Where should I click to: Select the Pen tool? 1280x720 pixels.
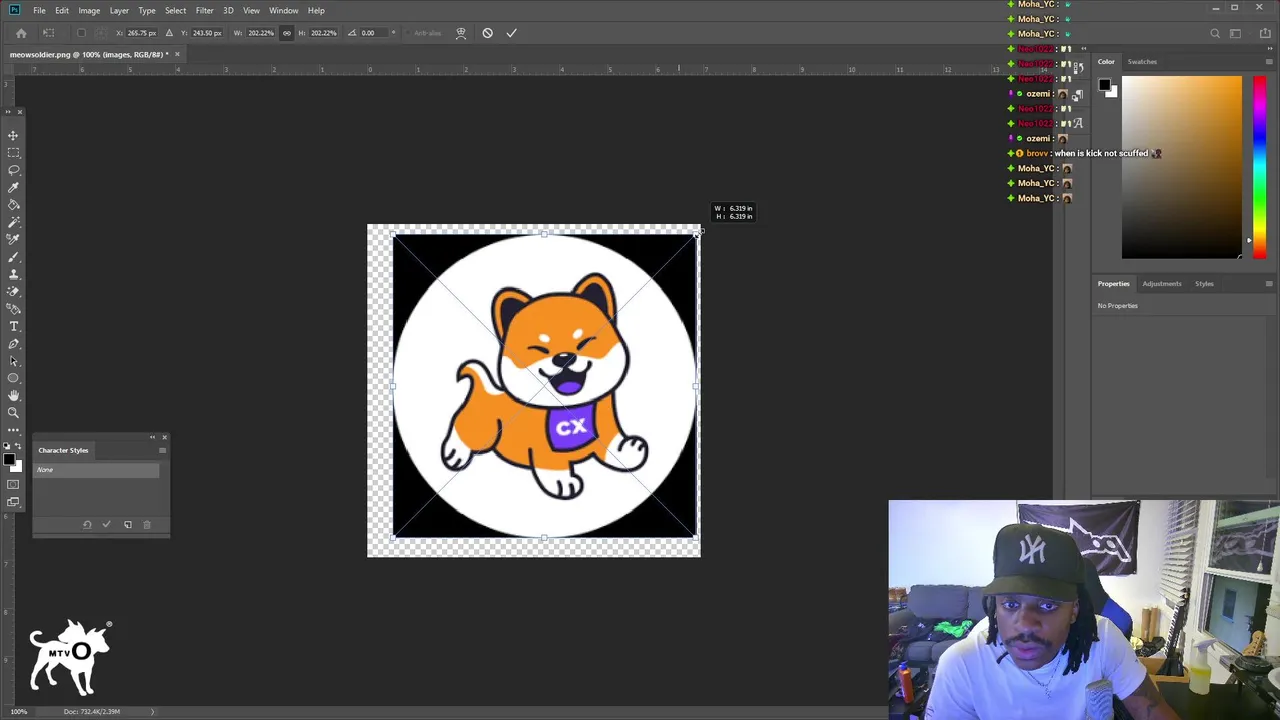pos(13,344)
